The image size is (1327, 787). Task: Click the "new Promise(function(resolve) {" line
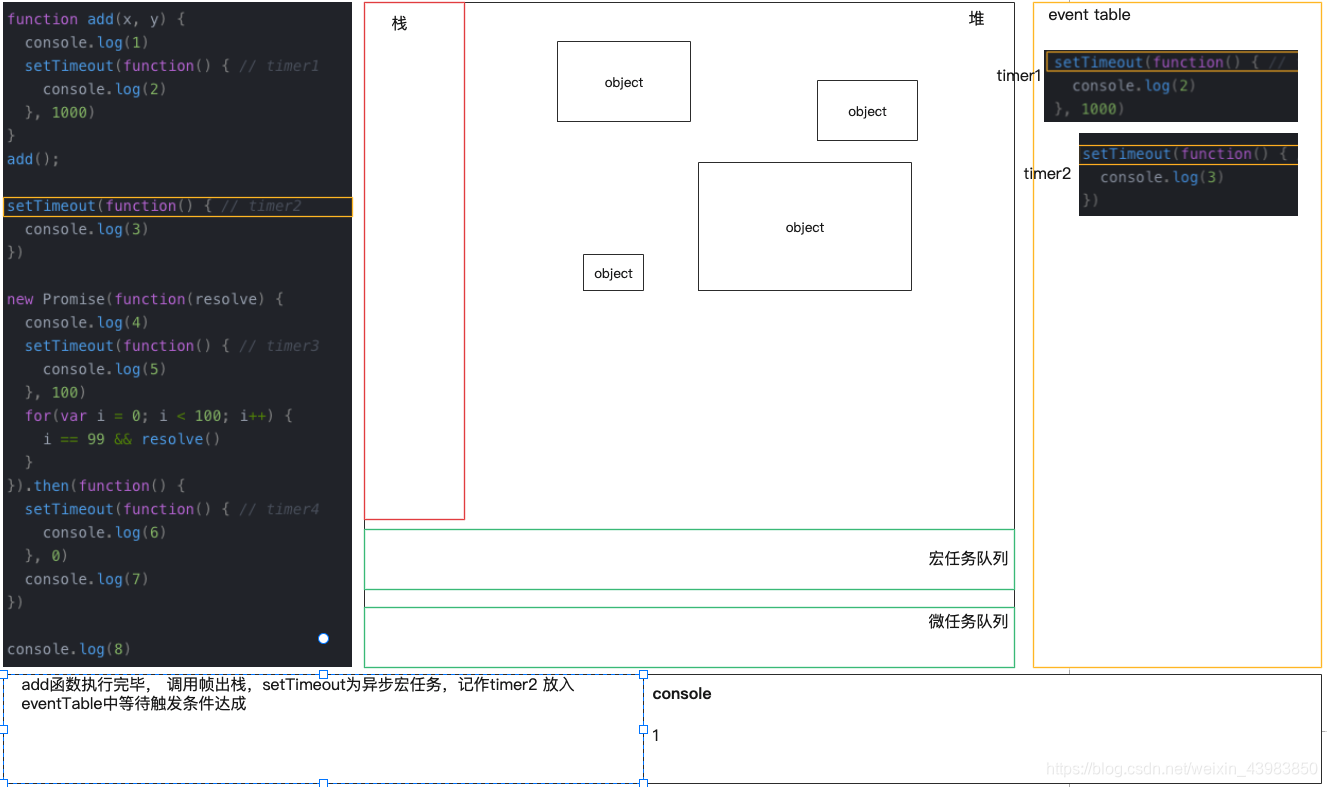tap(146, 299)
